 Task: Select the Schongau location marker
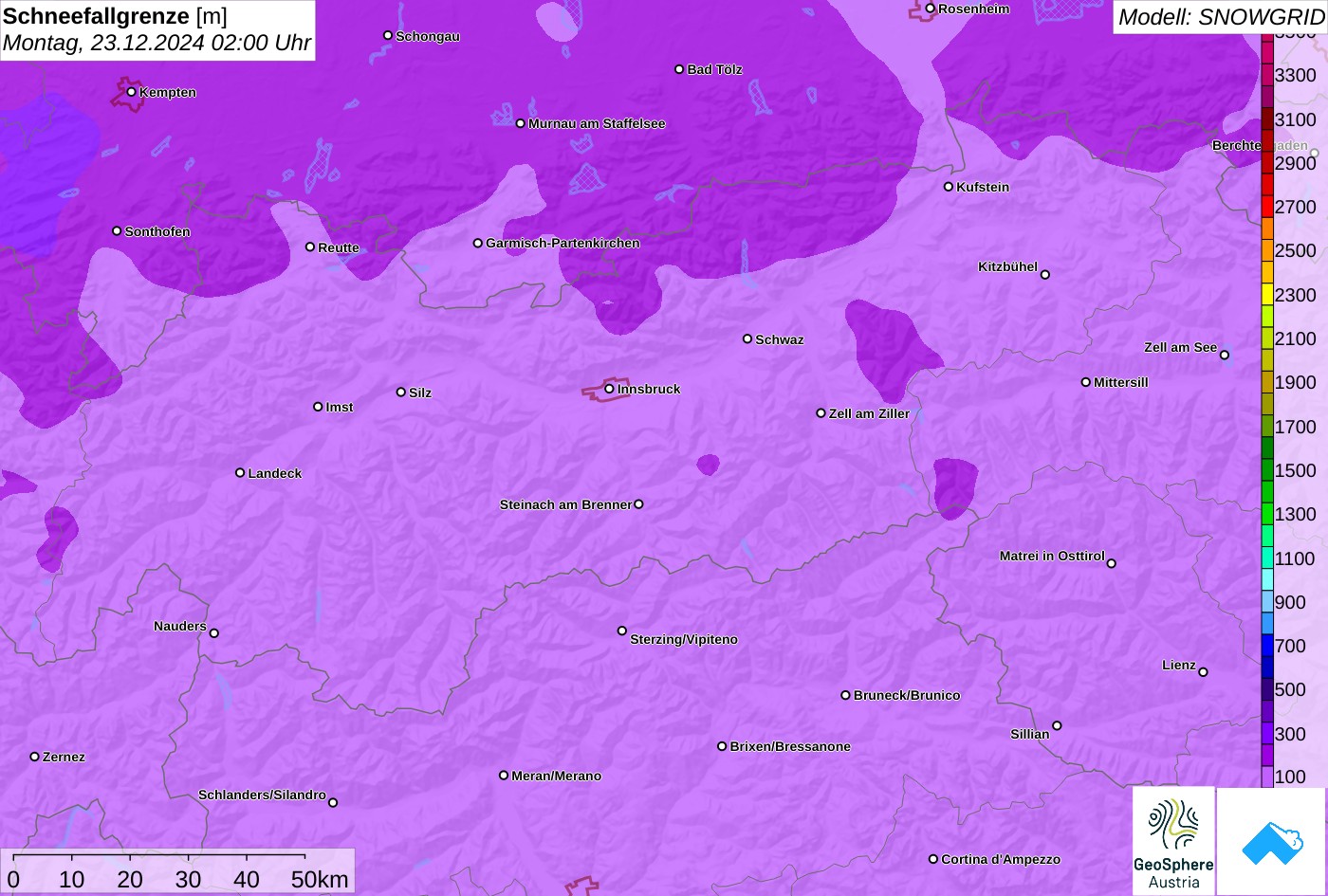pos(388,35)
